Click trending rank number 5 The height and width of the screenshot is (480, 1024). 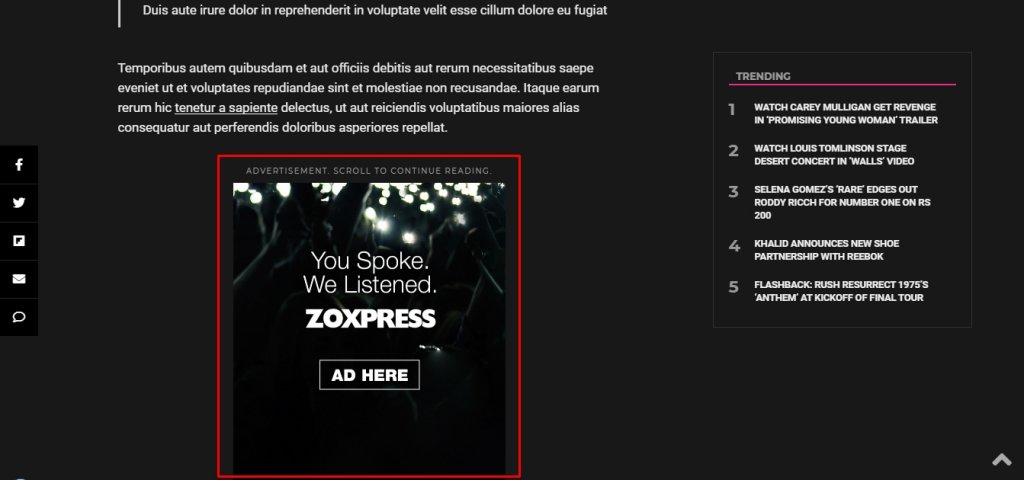pyautogui.click(x=733, y=287)
